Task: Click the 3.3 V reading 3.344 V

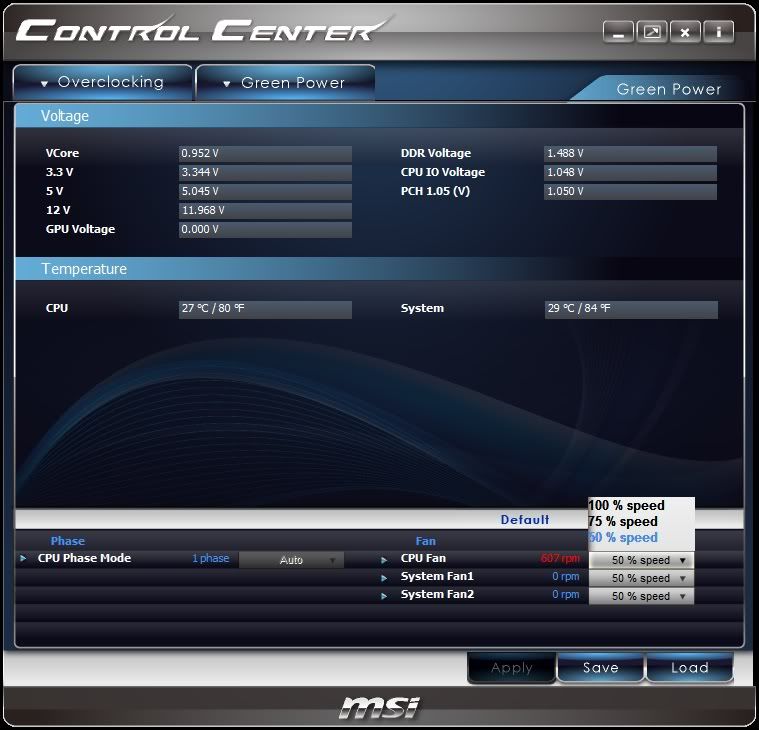Action: (265, 172)
